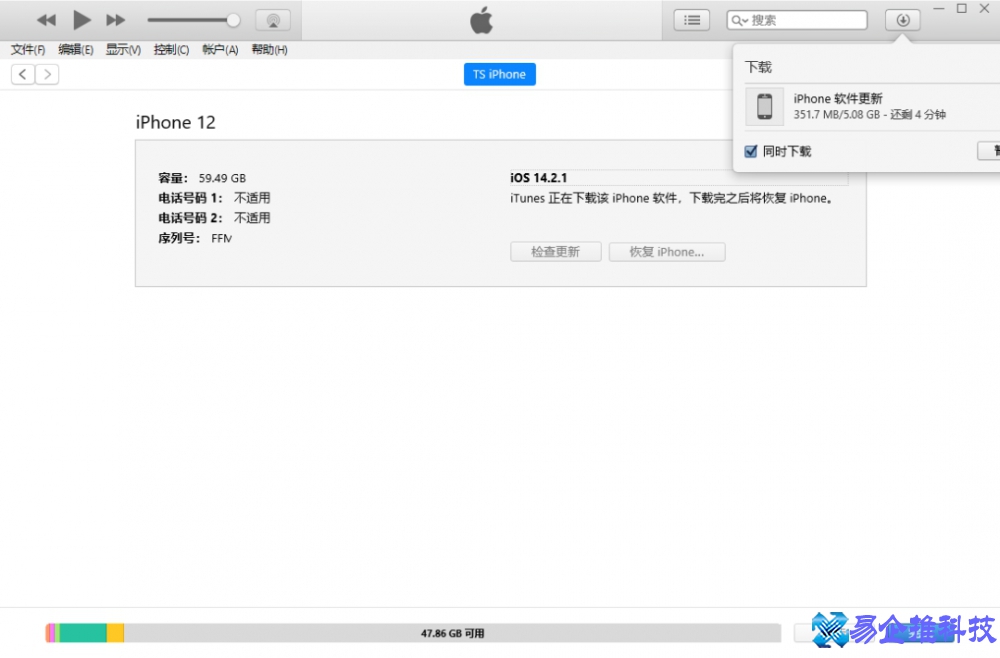Click the iPhone device icon in downloads list

[765, 106]
